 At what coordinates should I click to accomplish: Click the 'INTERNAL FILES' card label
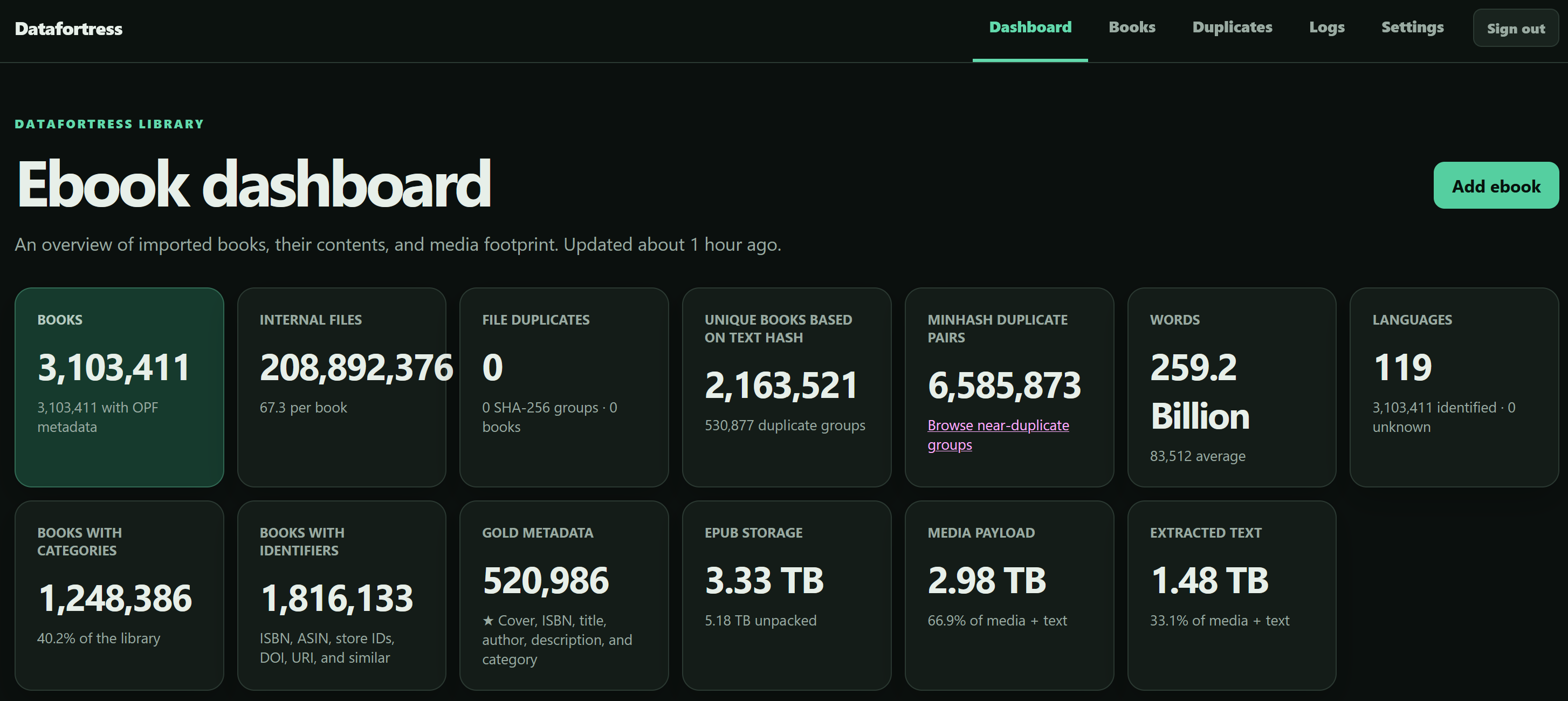click(x=311, y=320)
